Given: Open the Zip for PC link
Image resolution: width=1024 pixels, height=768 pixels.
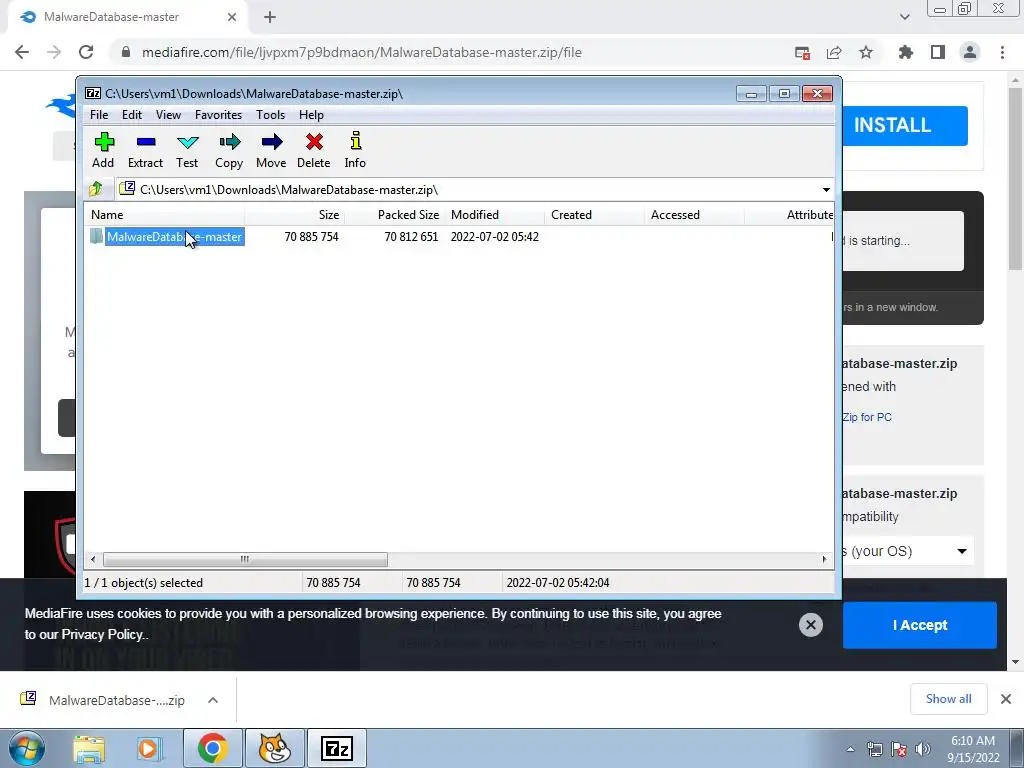Looking at the screenshot, I should pos(866,417).
